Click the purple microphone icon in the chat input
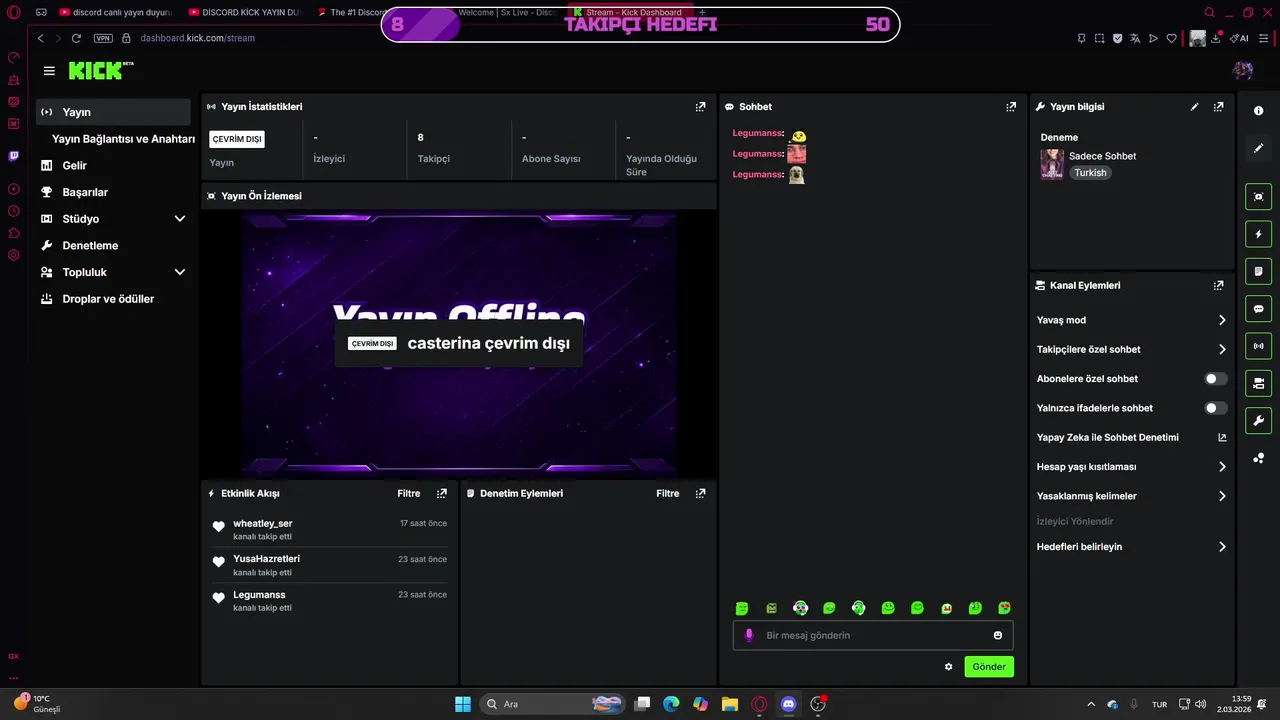1280x720 pixels. pos(749,635)
